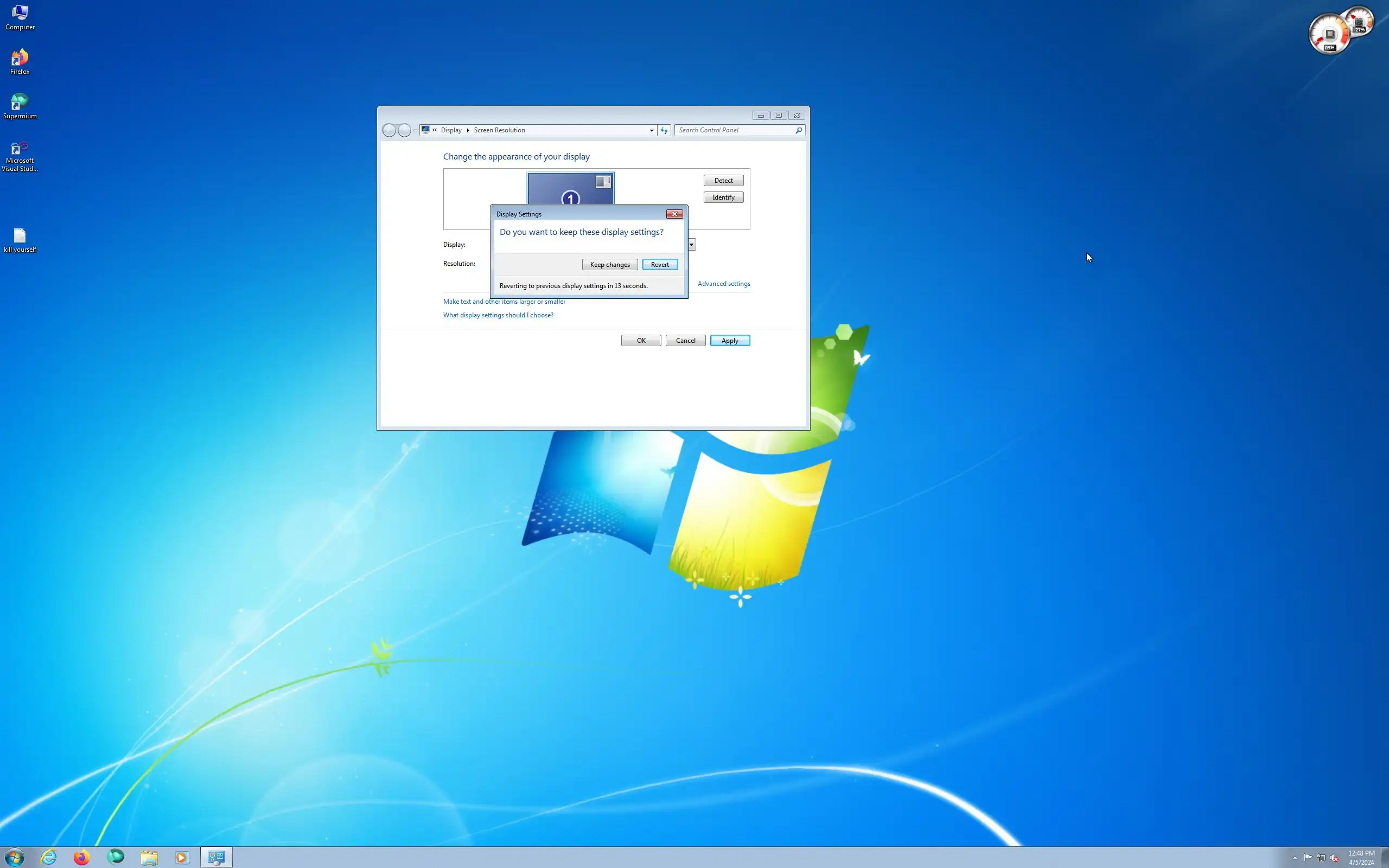
Task: Open the volume icon in the system tray
Action: (1334, 858)
